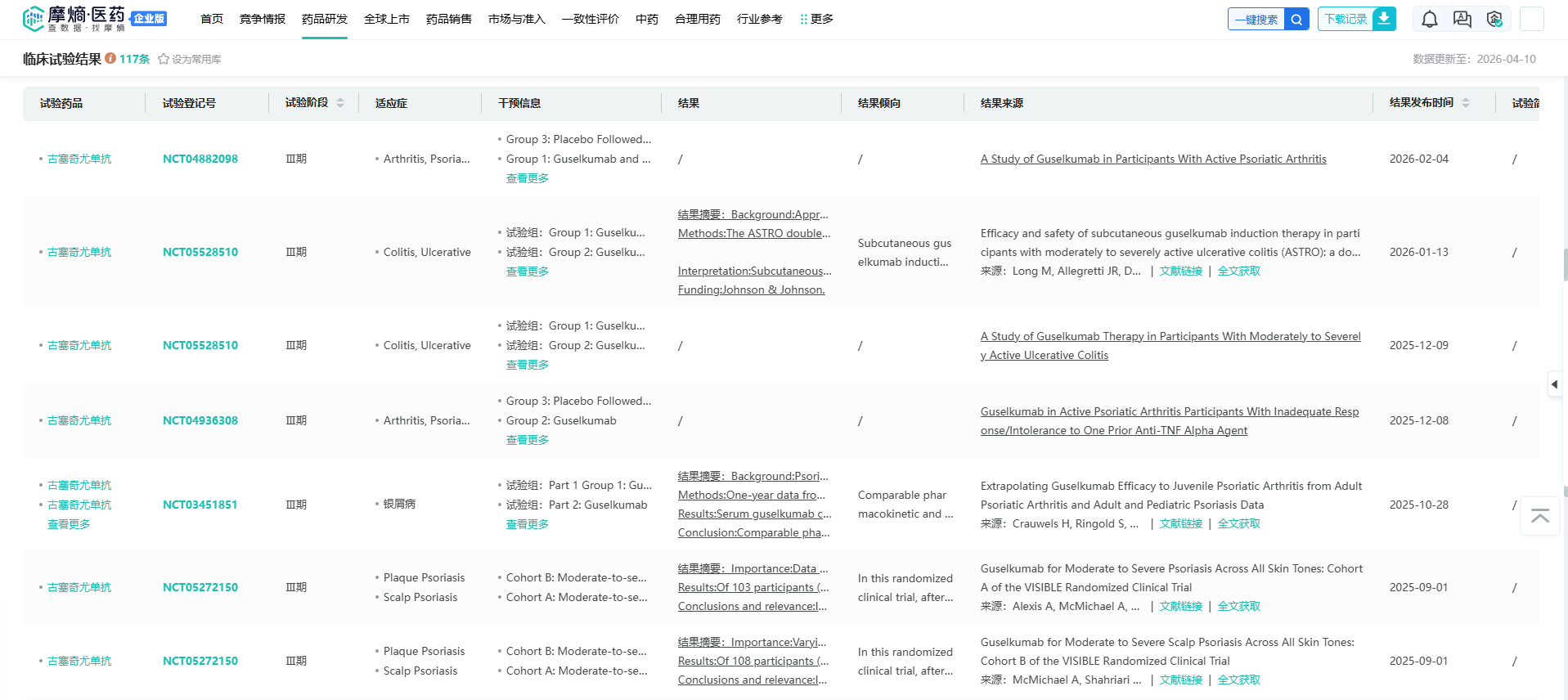Click the empty user avatar box
Viewport: 1568px width, 700px height.
(x=1531, y=19)
